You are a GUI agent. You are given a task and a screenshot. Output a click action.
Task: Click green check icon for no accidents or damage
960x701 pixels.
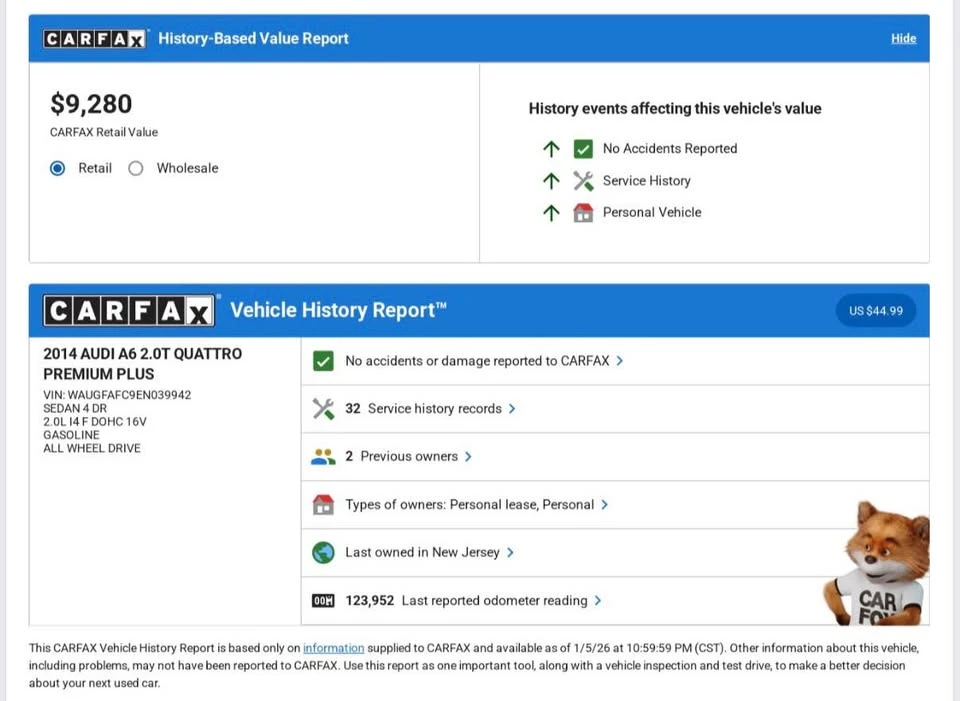pyautogui.click(x=323, y=361)
